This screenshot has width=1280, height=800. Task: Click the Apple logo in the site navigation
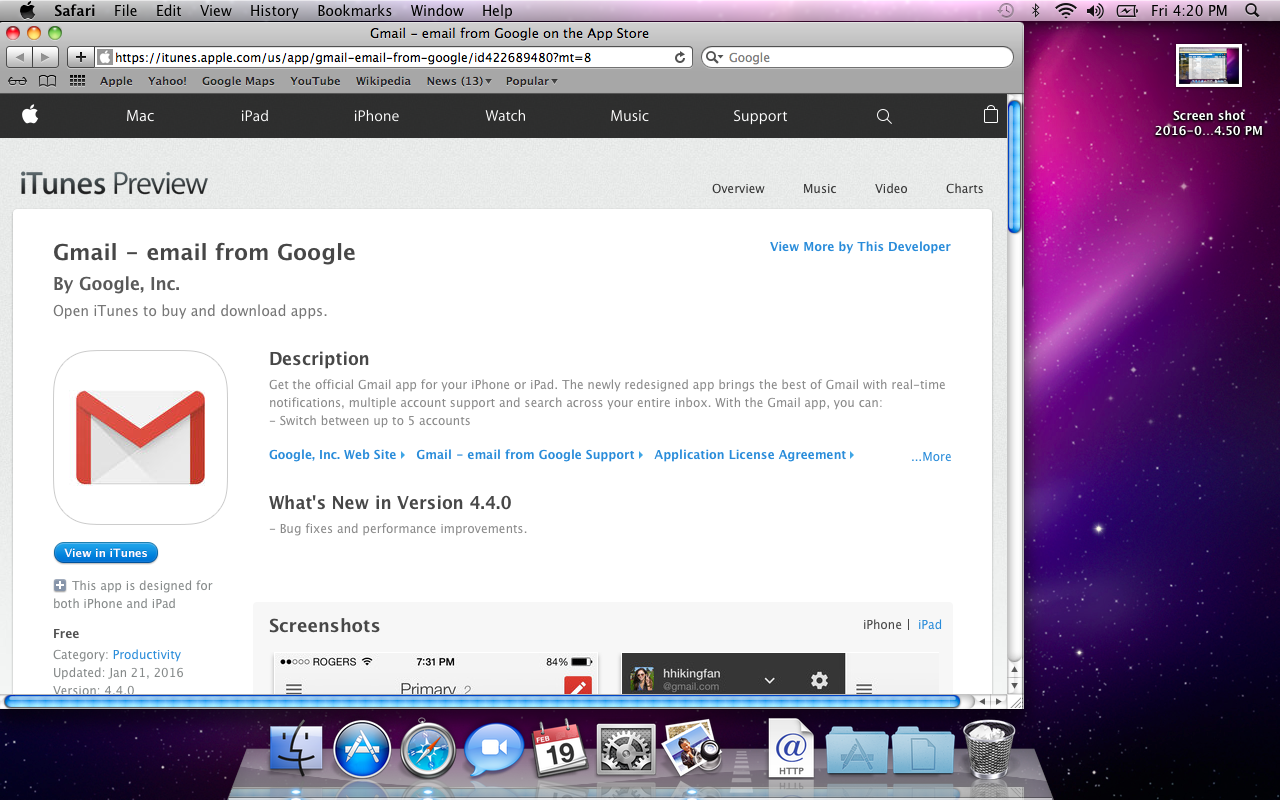coord(30,115)
